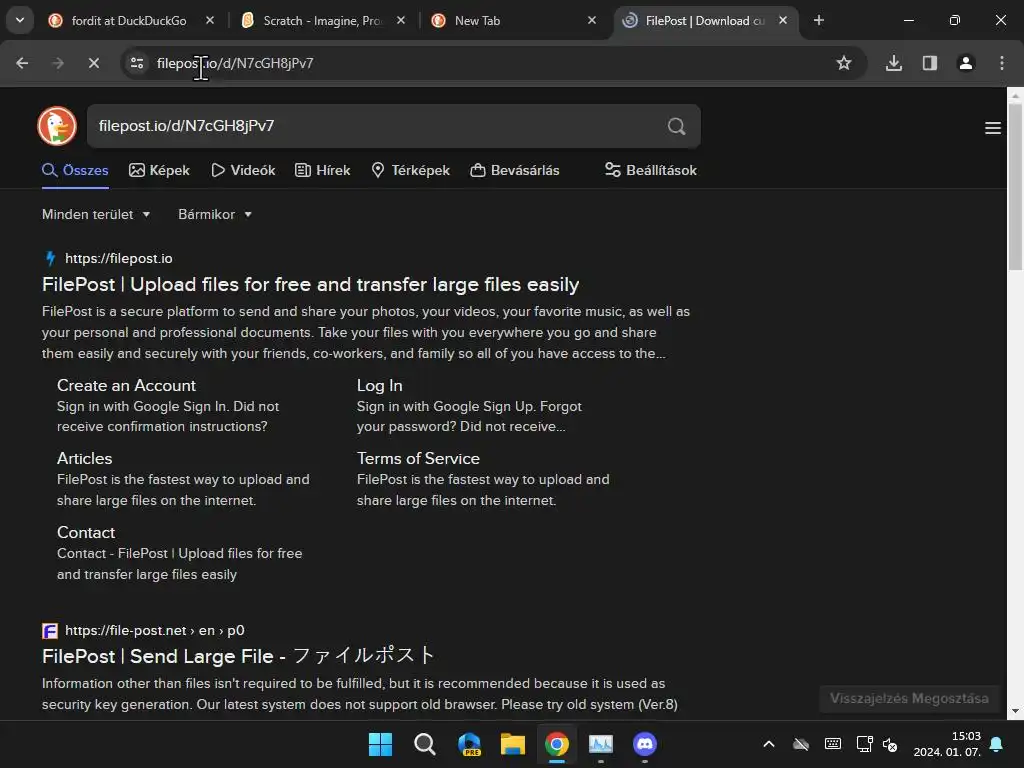Open Microsoft Edge in the taskbar
Screen dimensions: 1024x768
[x=469, y=744]
